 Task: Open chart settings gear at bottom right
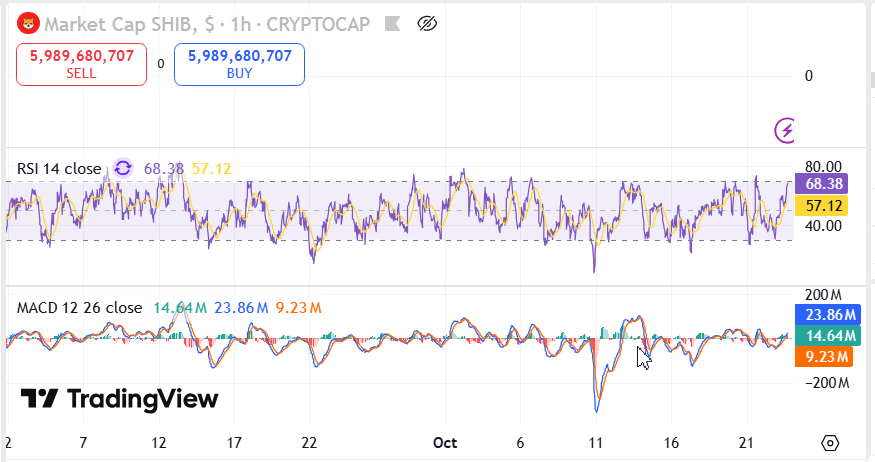pos(829,442)
